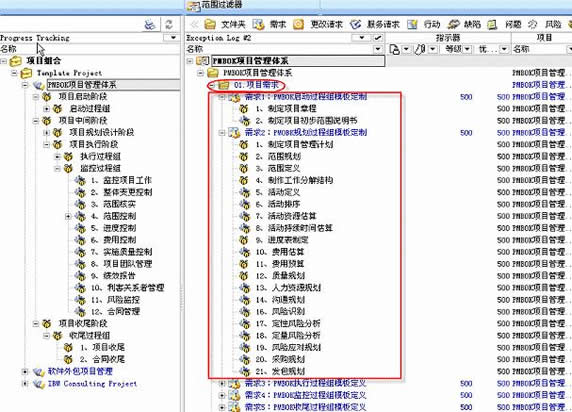Collapse the 监控过程组 tree node
The image size is (572, 412).
pos(57,169)
